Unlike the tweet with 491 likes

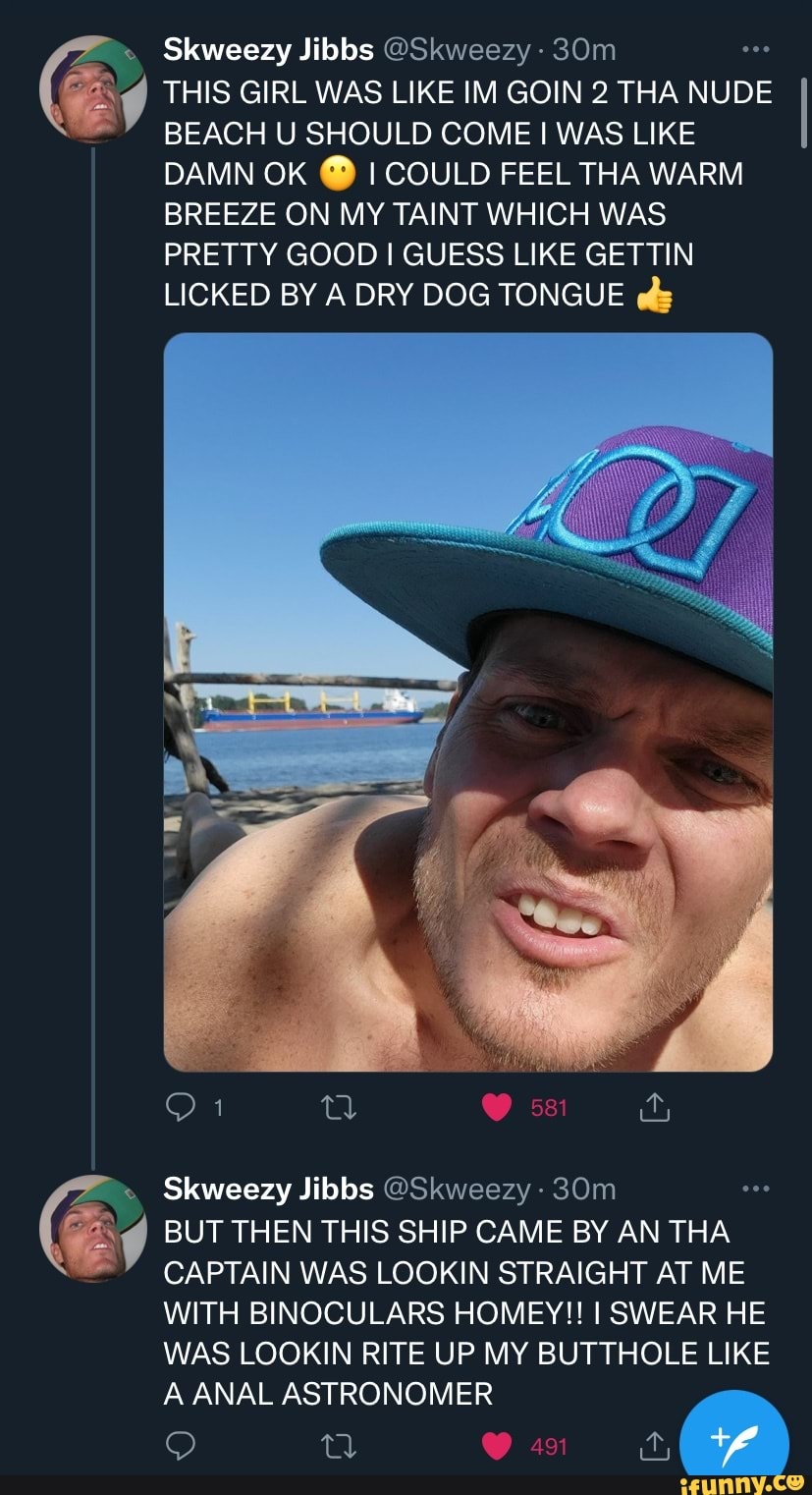(497, 1446)
